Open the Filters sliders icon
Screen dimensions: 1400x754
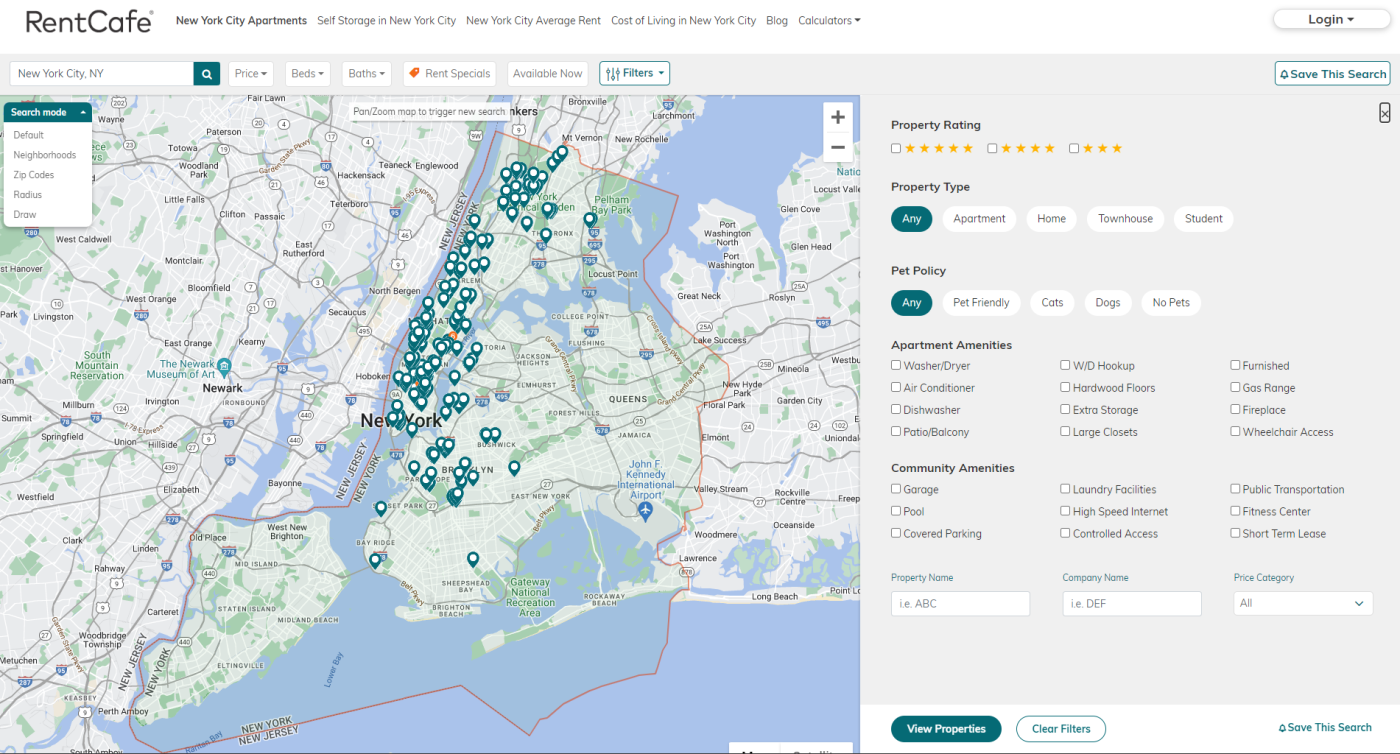612,73
